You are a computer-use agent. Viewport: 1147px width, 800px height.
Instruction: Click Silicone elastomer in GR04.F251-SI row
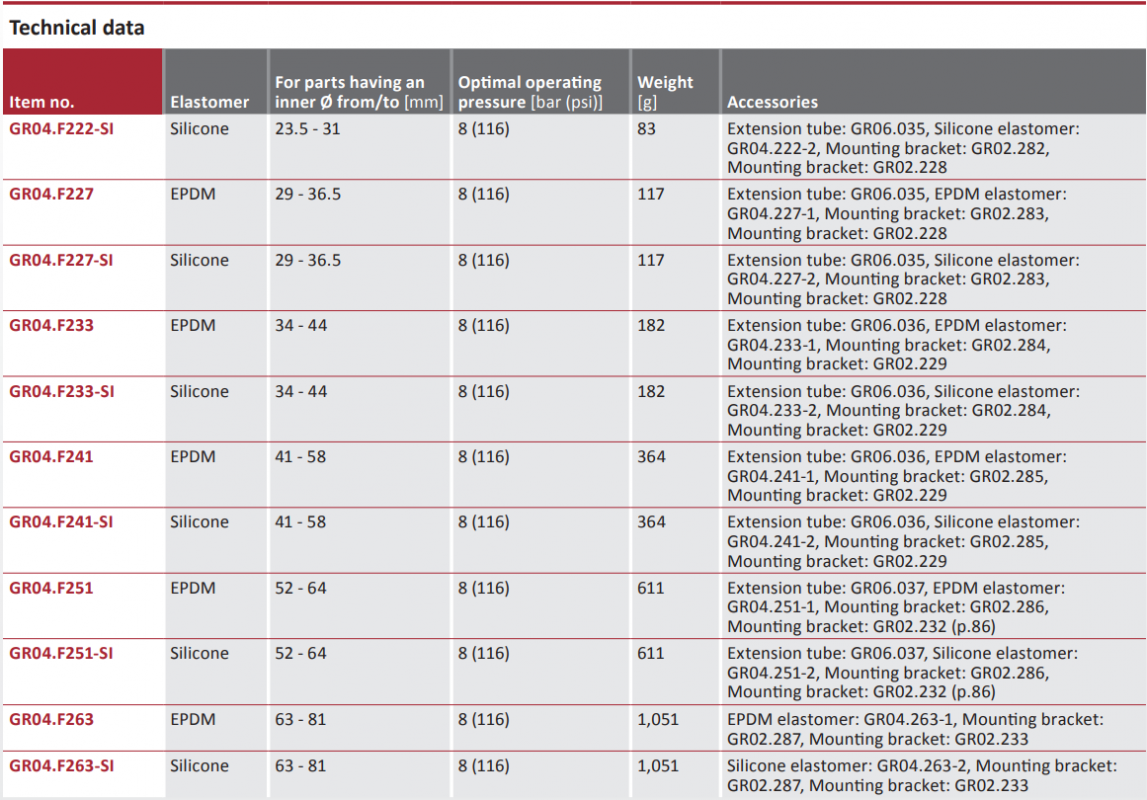click(200, 653)
